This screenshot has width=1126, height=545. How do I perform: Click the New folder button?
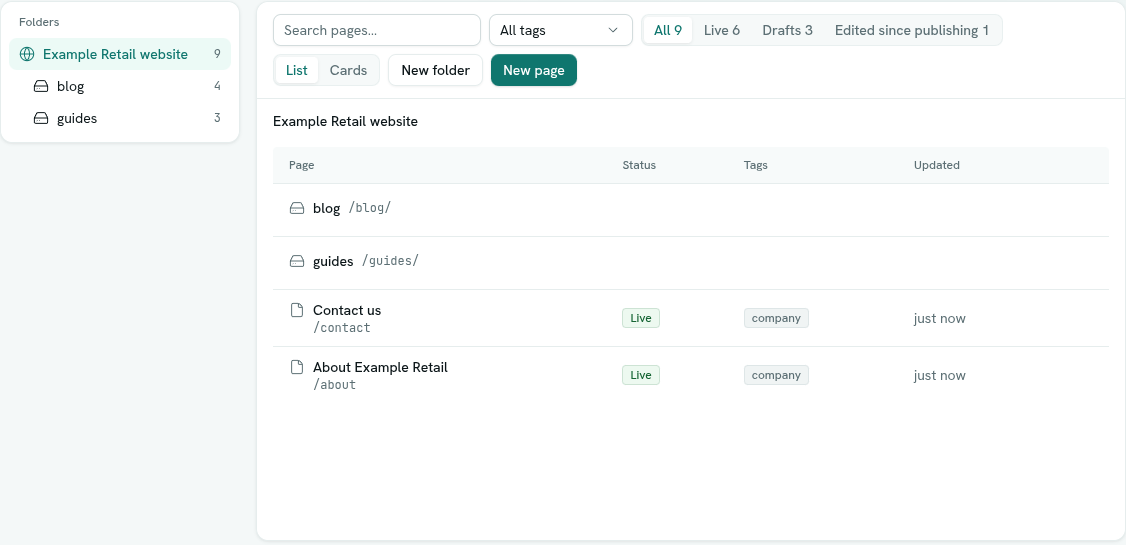pos(435,70)
